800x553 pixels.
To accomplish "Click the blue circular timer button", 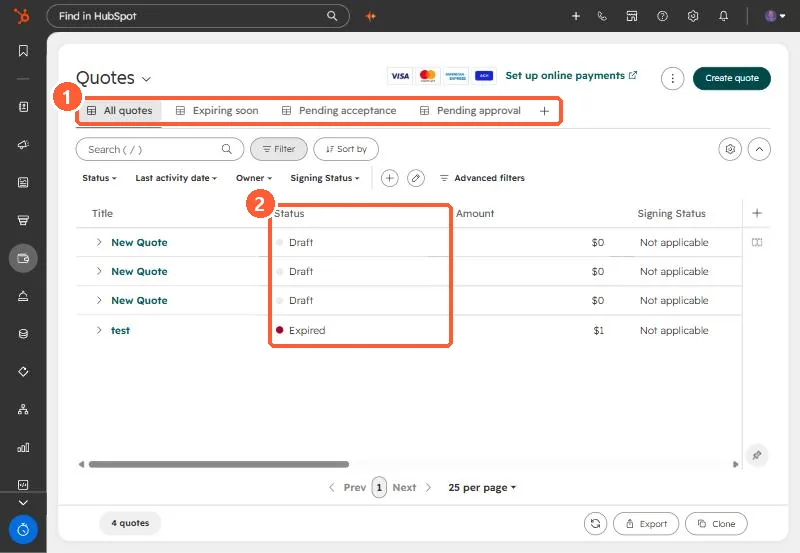I will coord(23,530).
